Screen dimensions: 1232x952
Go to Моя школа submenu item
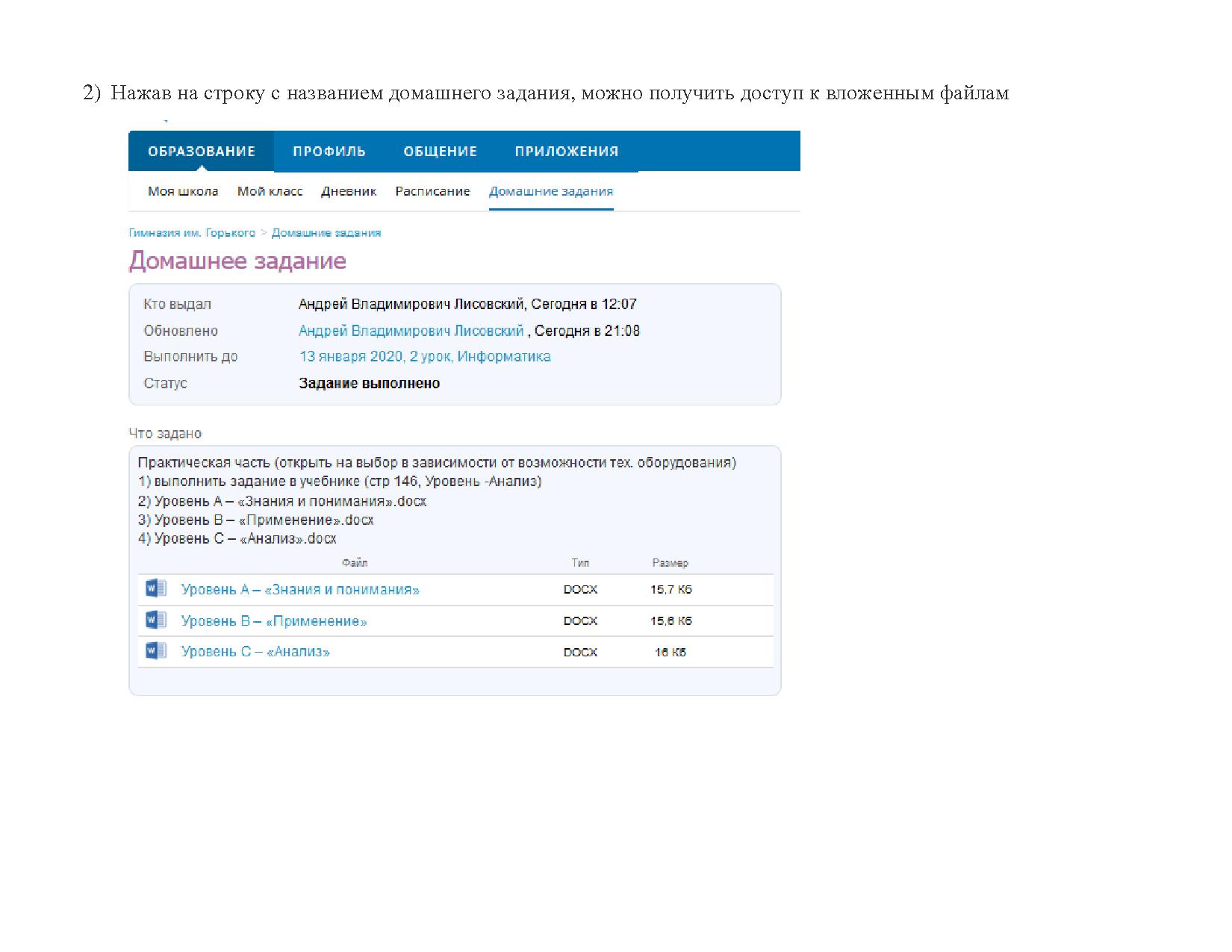click(183, 191)
